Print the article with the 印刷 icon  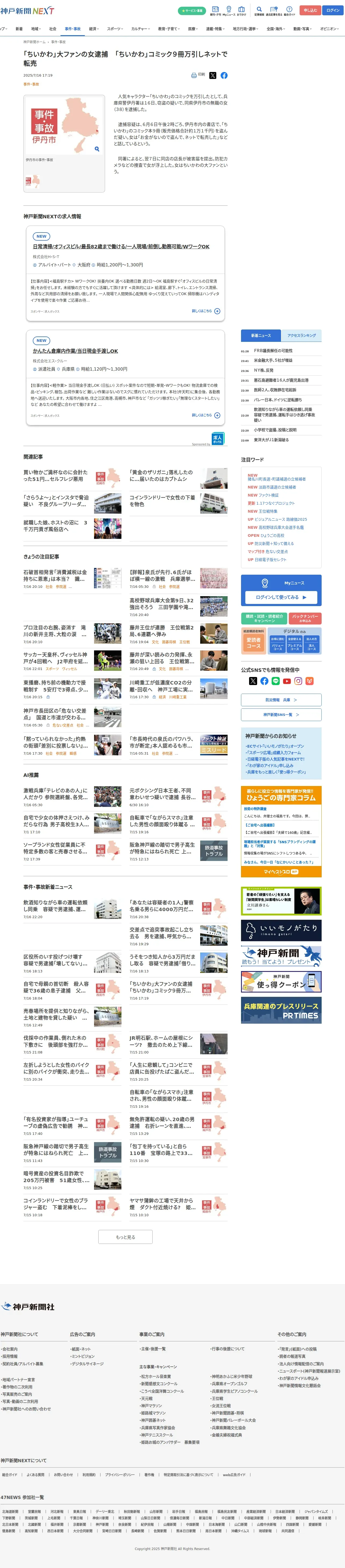pyautogui.click(x=198, y=75)
